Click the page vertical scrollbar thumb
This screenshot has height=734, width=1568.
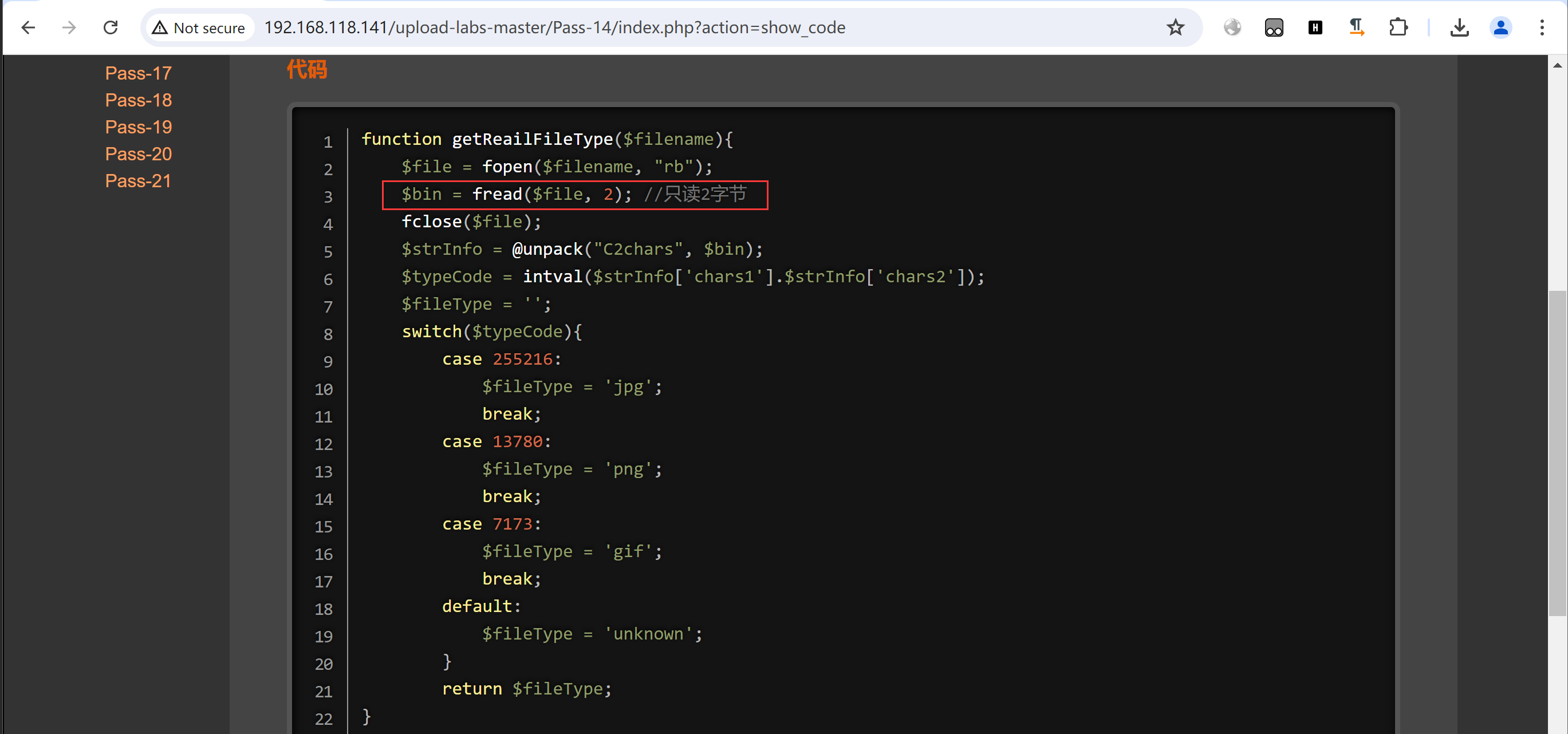(x=1557, y=453)
